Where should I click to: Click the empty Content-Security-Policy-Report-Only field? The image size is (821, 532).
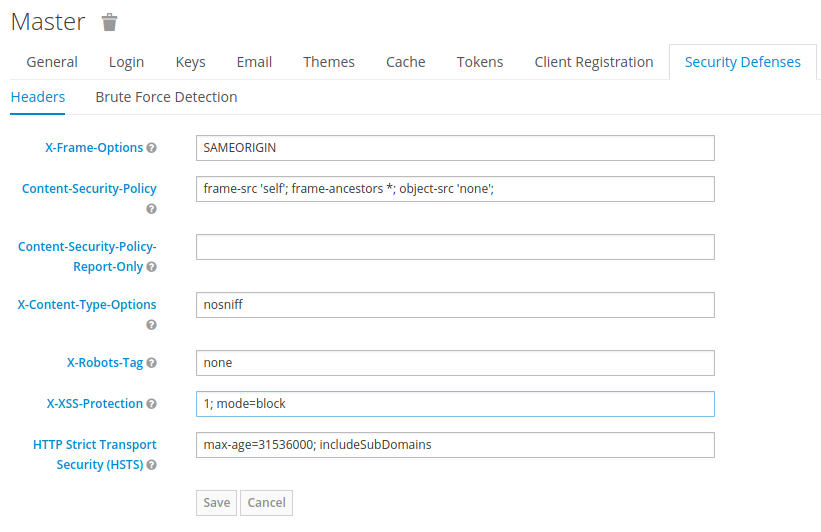[455, 247]
